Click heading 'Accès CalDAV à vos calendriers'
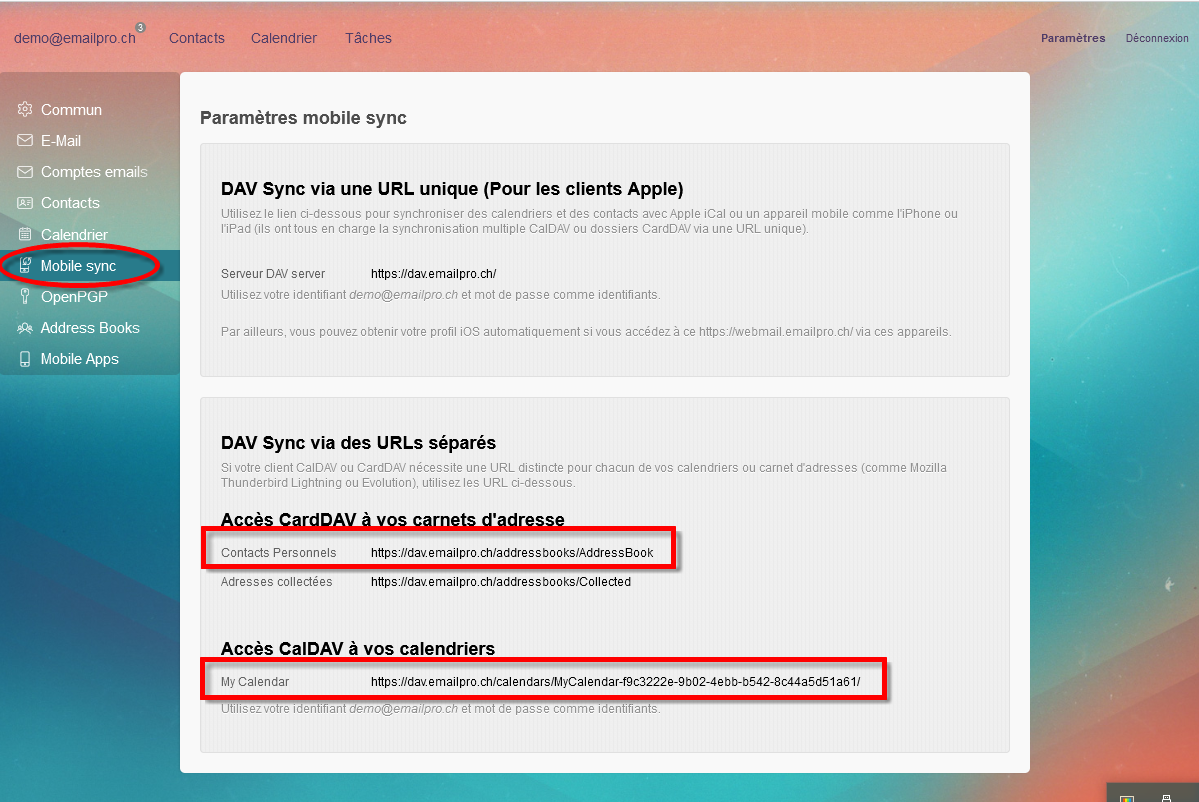 click(358, 649)
